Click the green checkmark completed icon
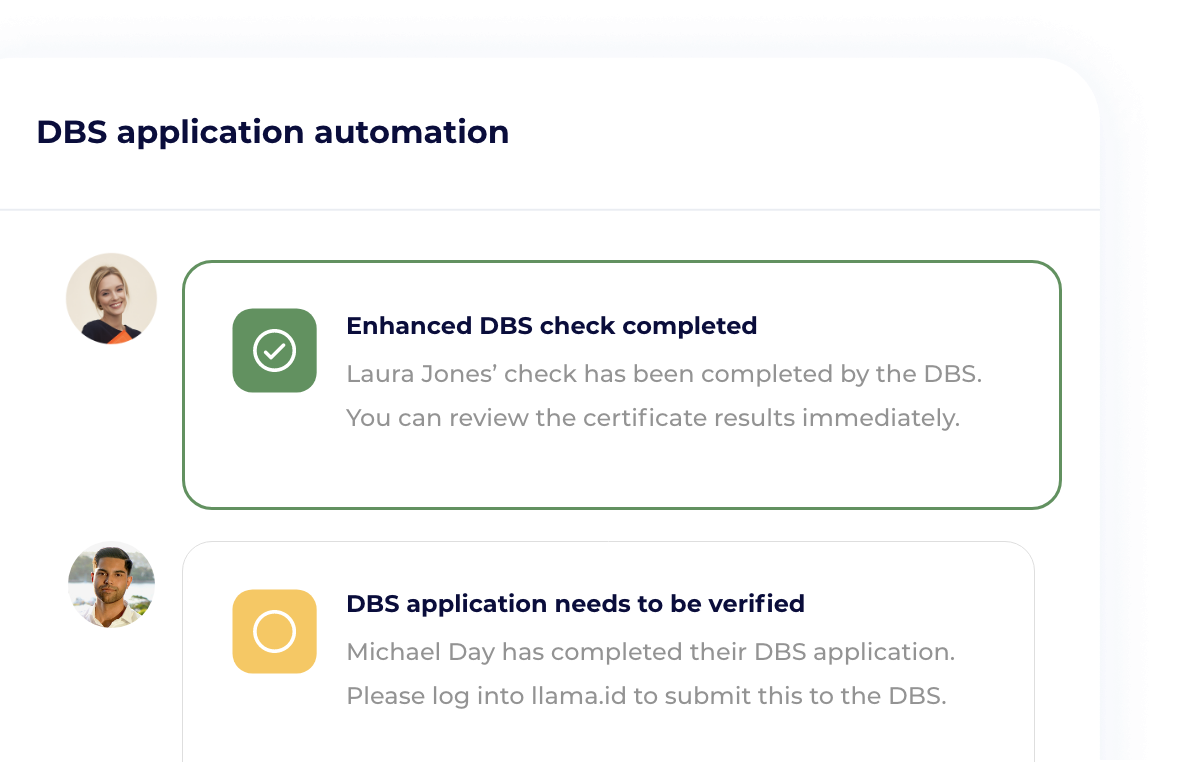 point(275,351)
